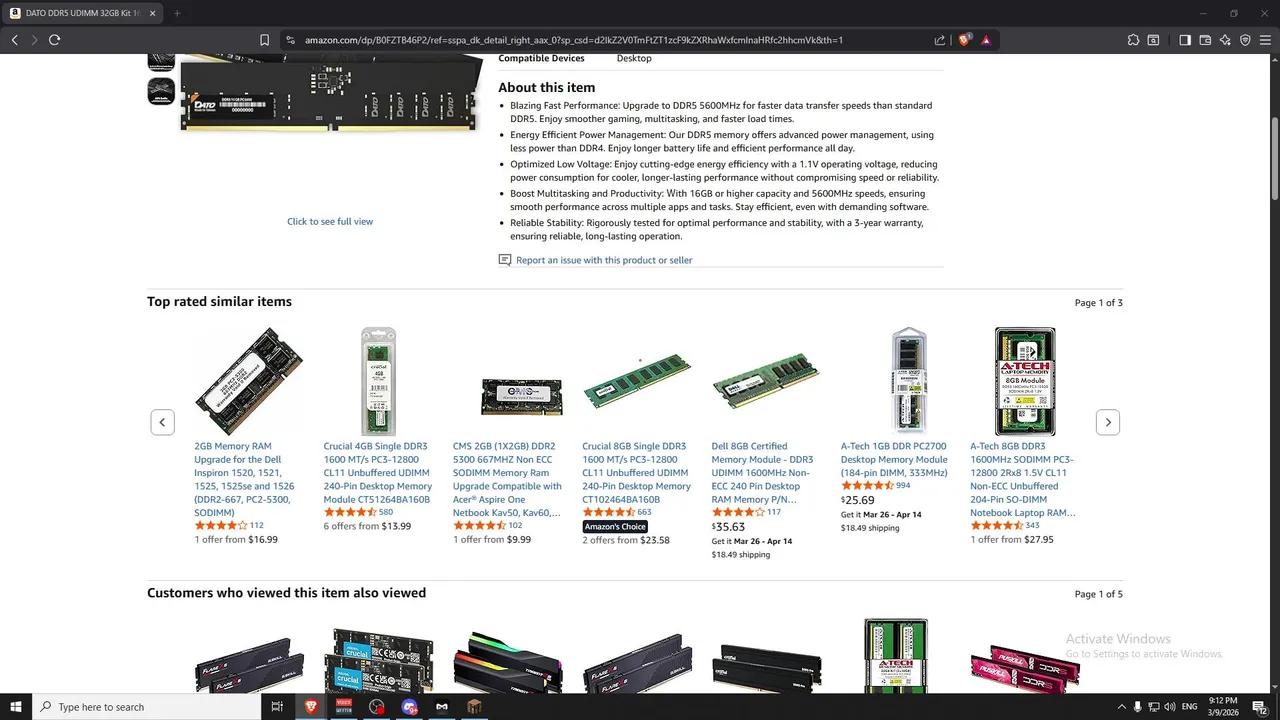Screen dimensions: 1280x720
Task: Open Brave Shields lion icon
Action: 965,40
